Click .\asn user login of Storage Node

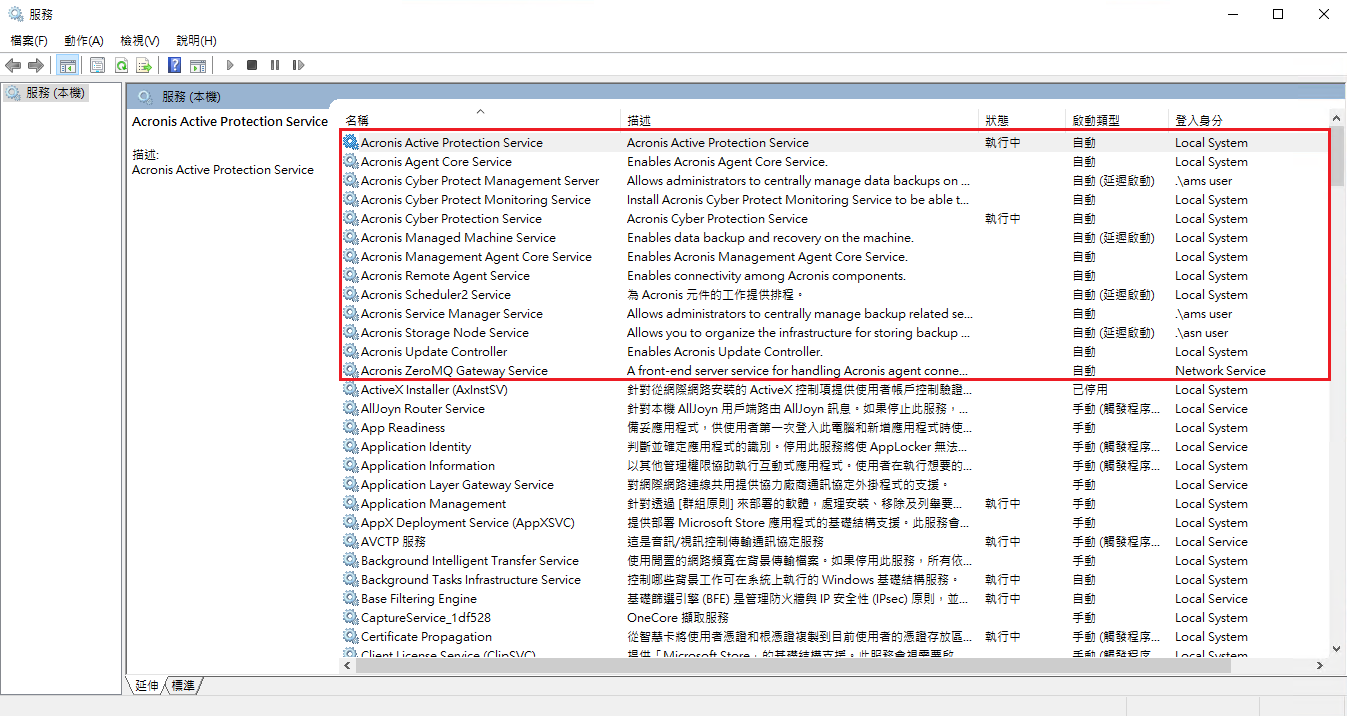[1201, 333]
